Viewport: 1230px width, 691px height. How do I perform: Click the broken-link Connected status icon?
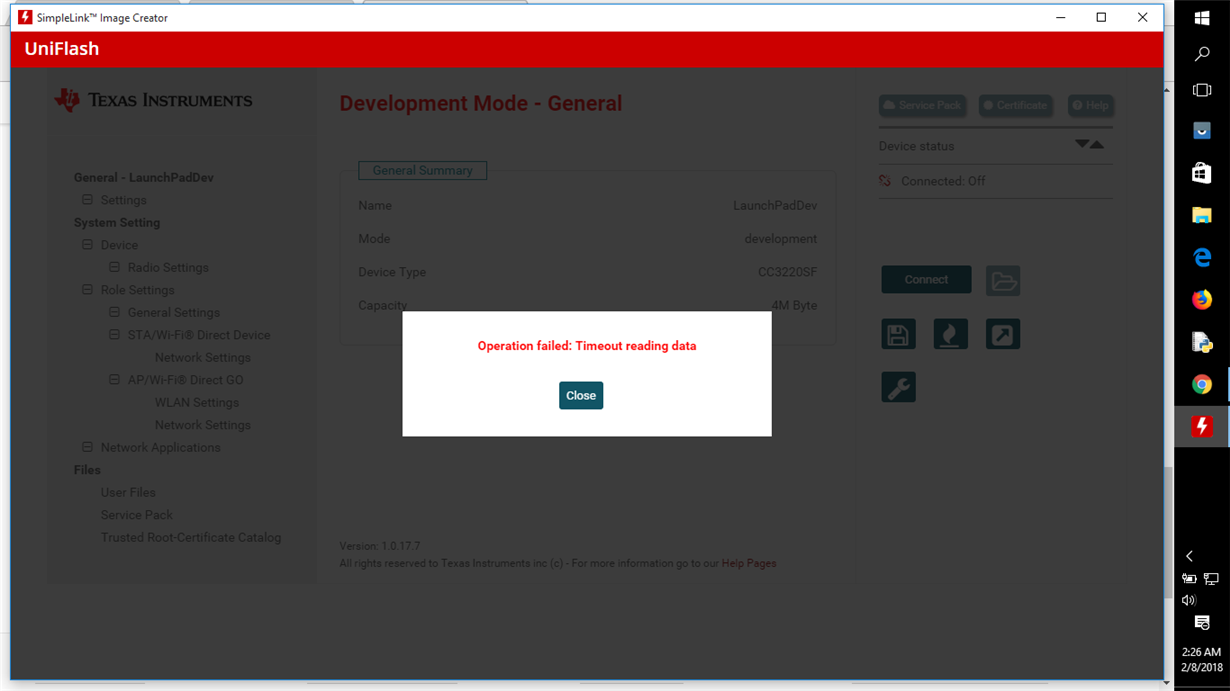[885, 181]
